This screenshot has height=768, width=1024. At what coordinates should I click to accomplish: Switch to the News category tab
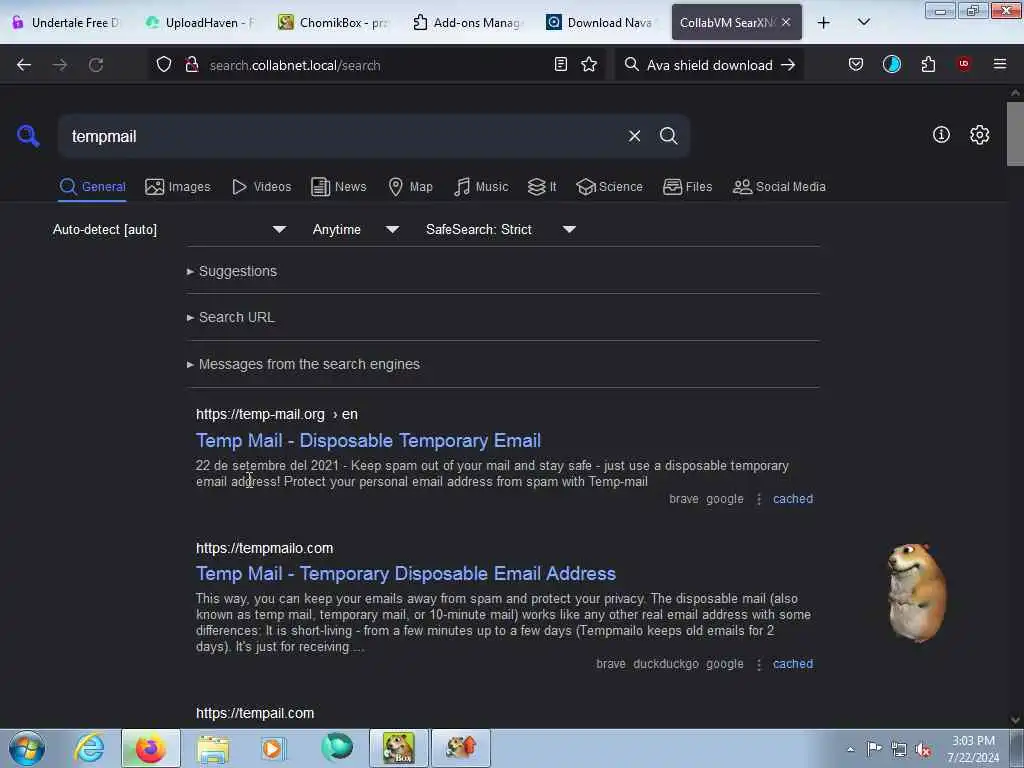coord(339,187)
